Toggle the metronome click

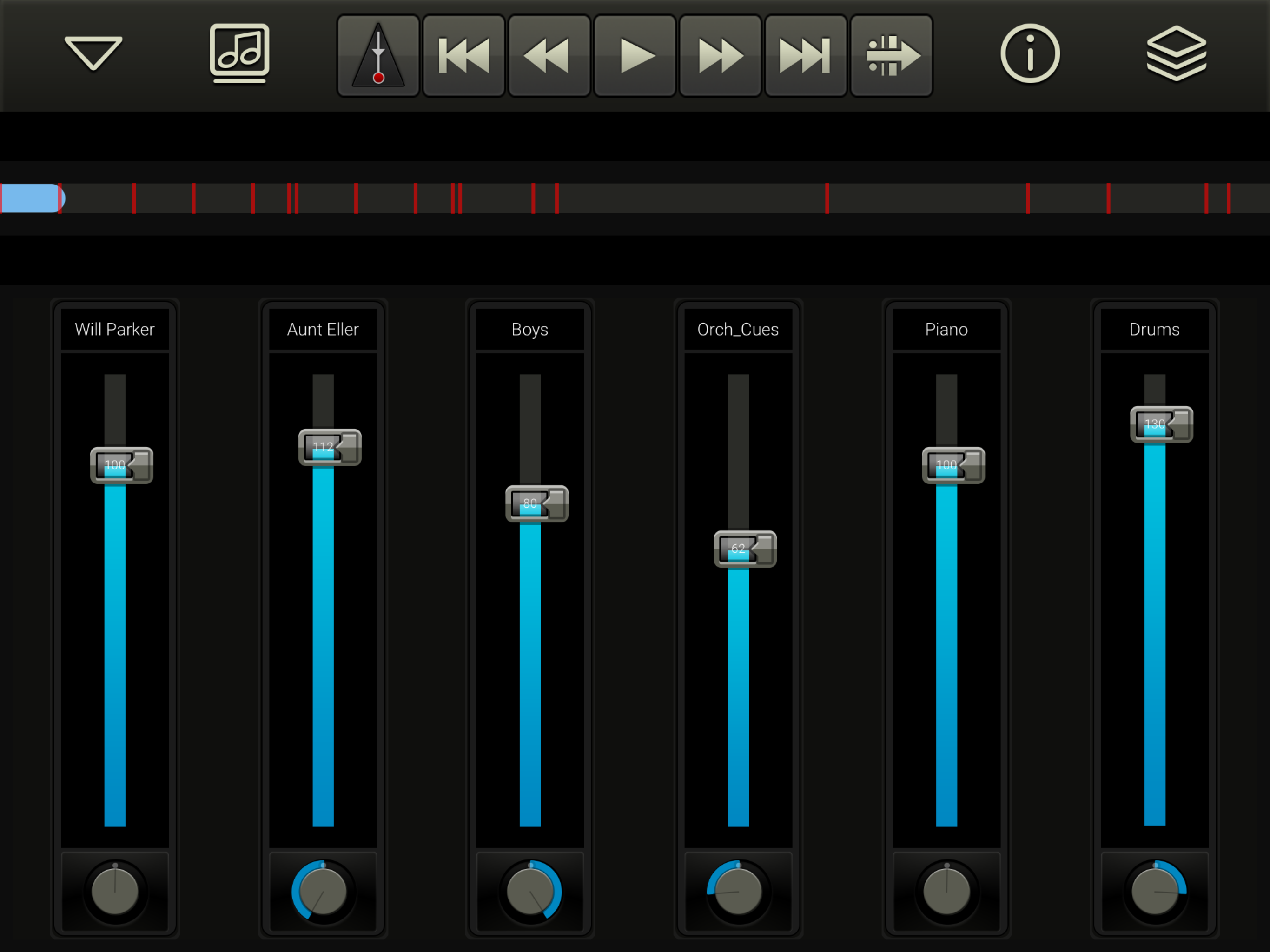378,56
